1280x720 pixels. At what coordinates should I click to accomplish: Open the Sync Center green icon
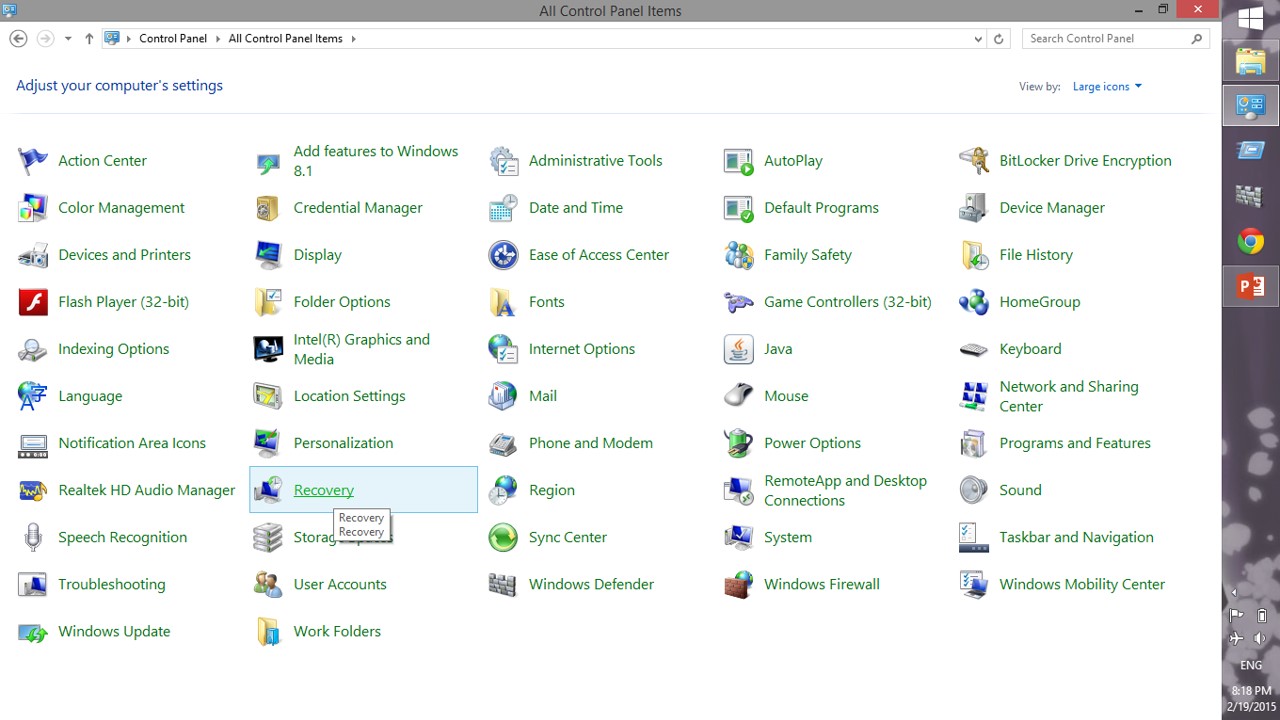503,537
